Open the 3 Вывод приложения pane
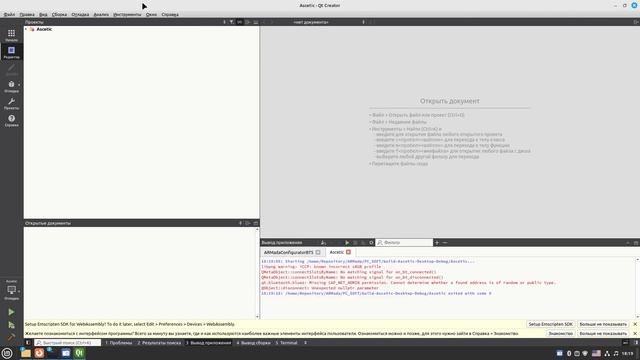640x360 pixels. (209, 343)
